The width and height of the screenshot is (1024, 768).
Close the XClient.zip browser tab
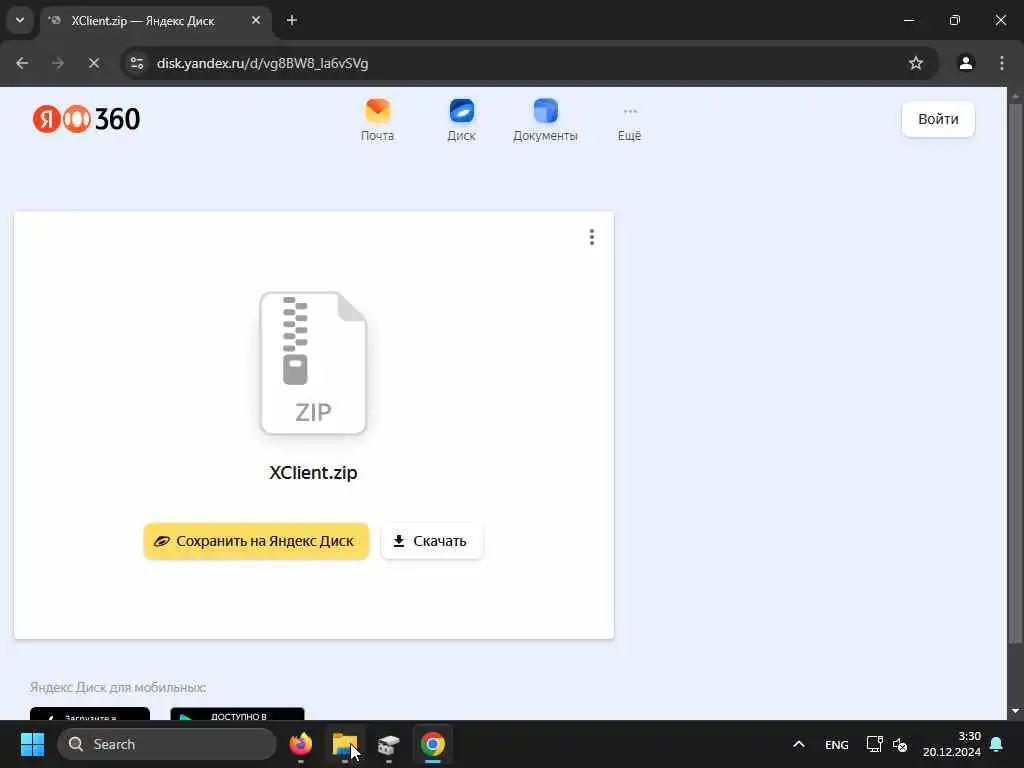coord(256,20)
